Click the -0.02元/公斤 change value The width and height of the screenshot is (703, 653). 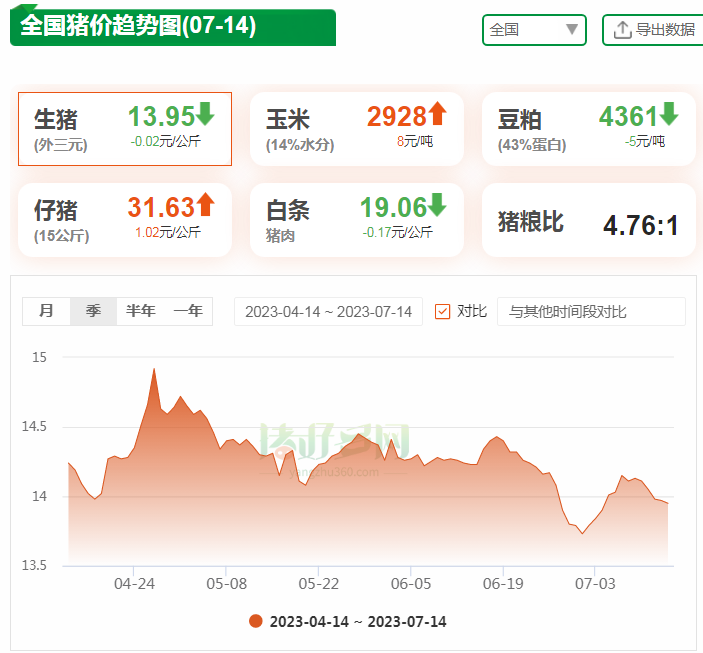pyautogui.click(x=165, y=142)
